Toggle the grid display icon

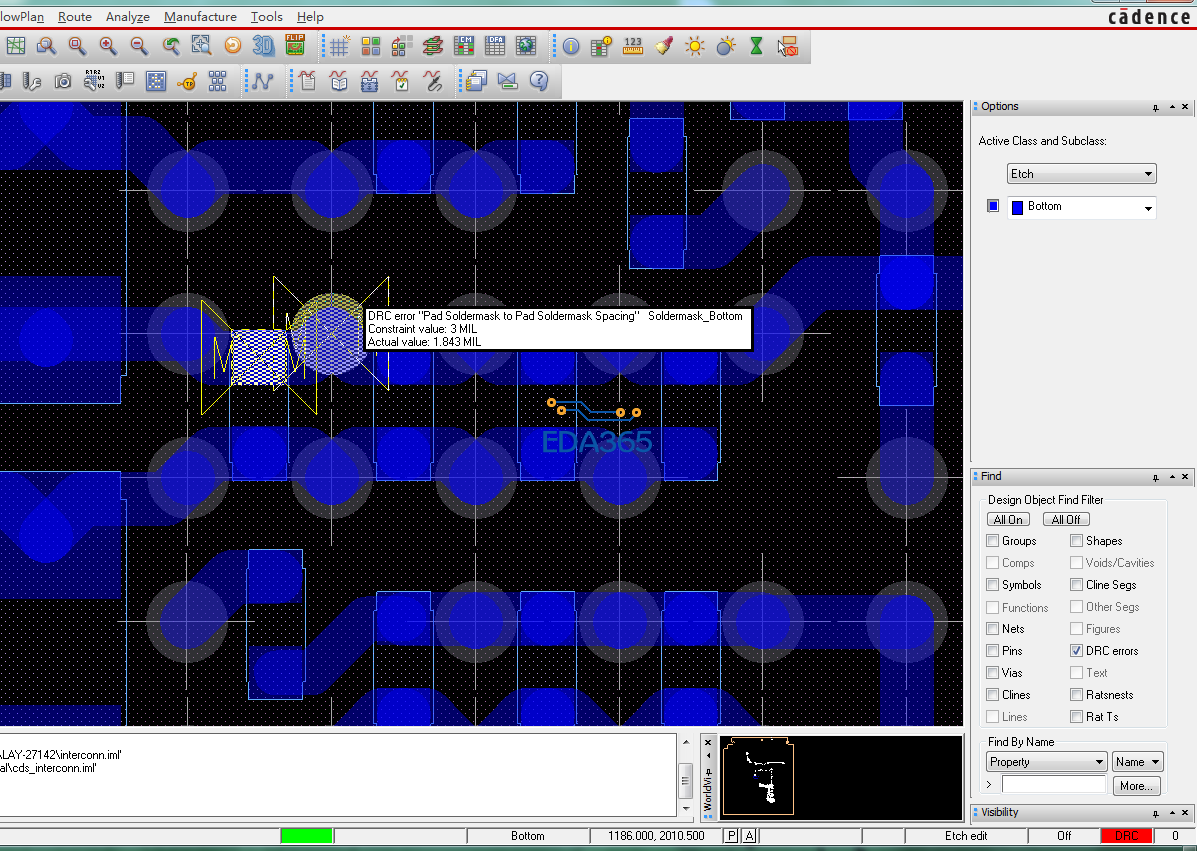click(x=339, y=46)
